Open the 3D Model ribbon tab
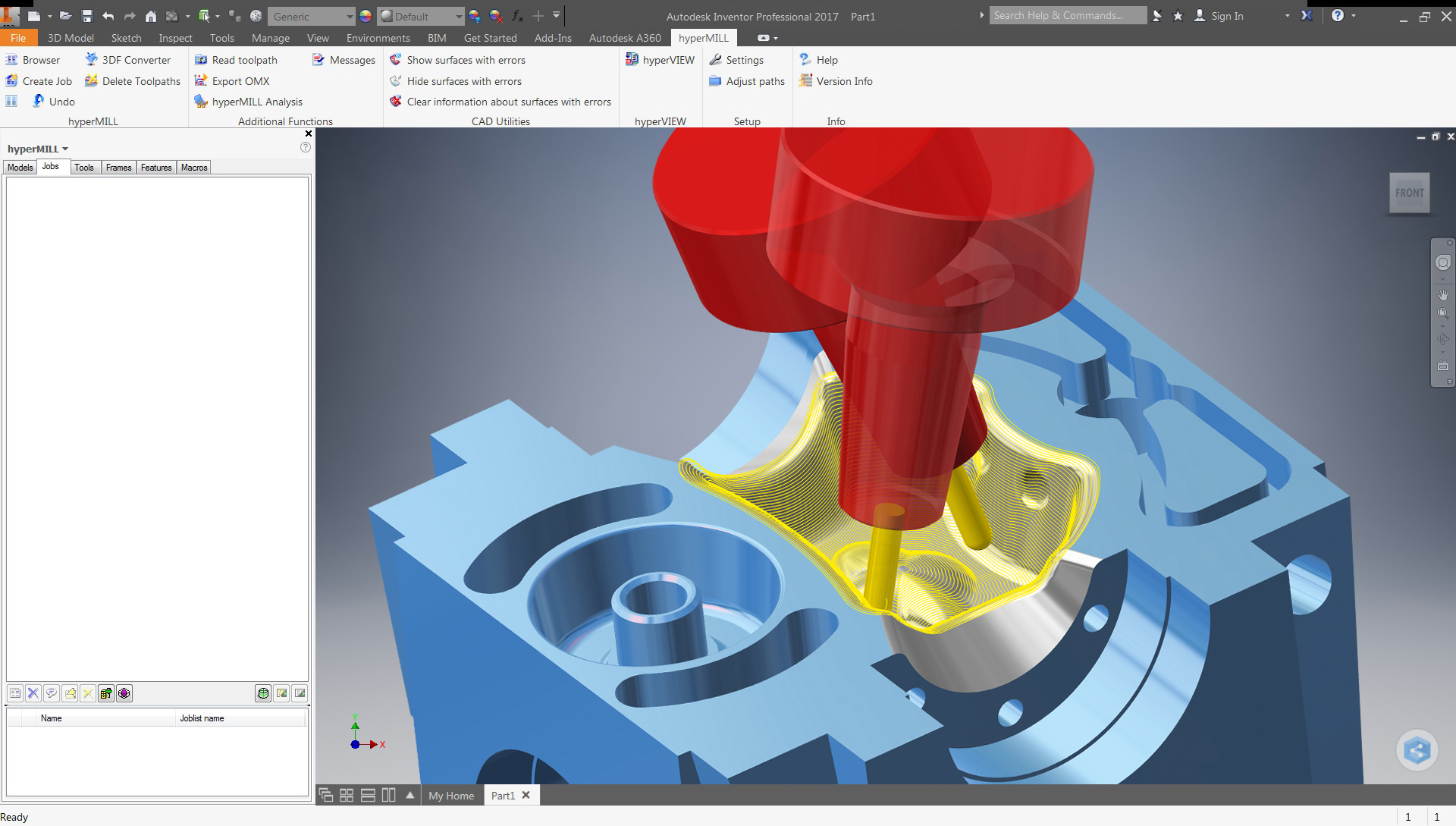Screen dimensions: 1456x826 (x=71, y=38)
